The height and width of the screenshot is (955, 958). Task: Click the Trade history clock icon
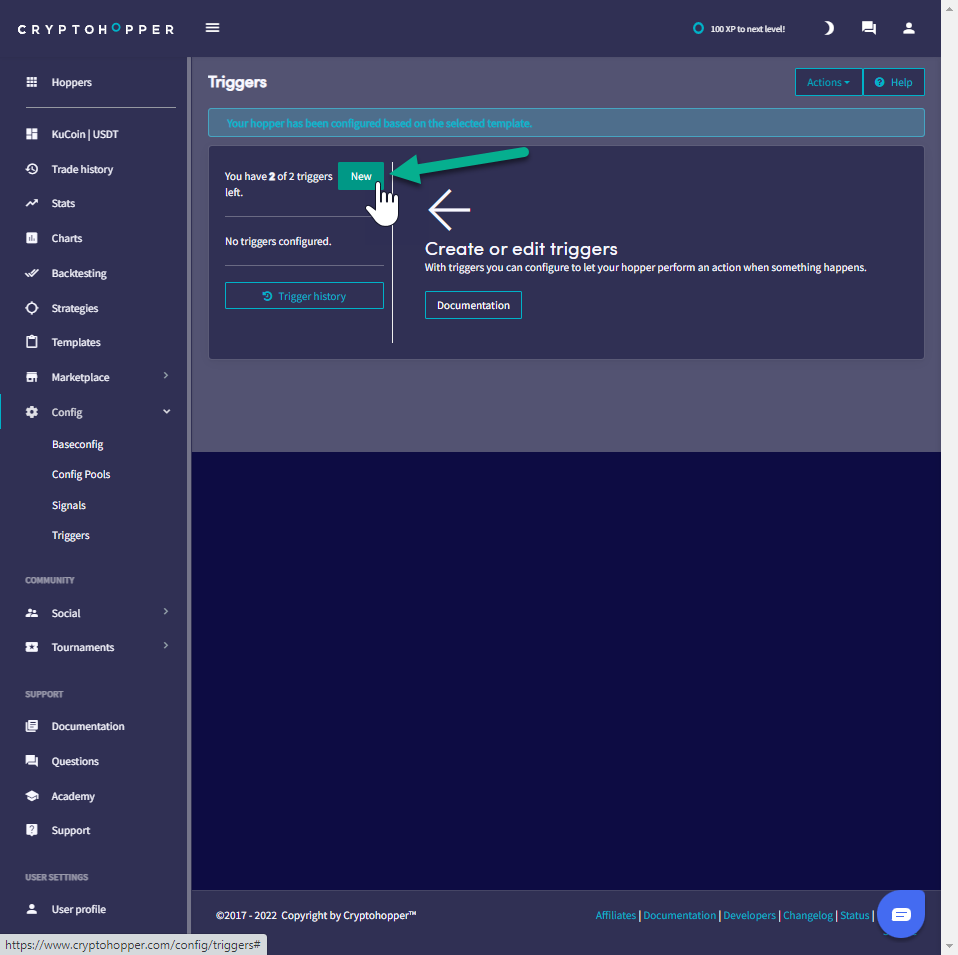32,169
